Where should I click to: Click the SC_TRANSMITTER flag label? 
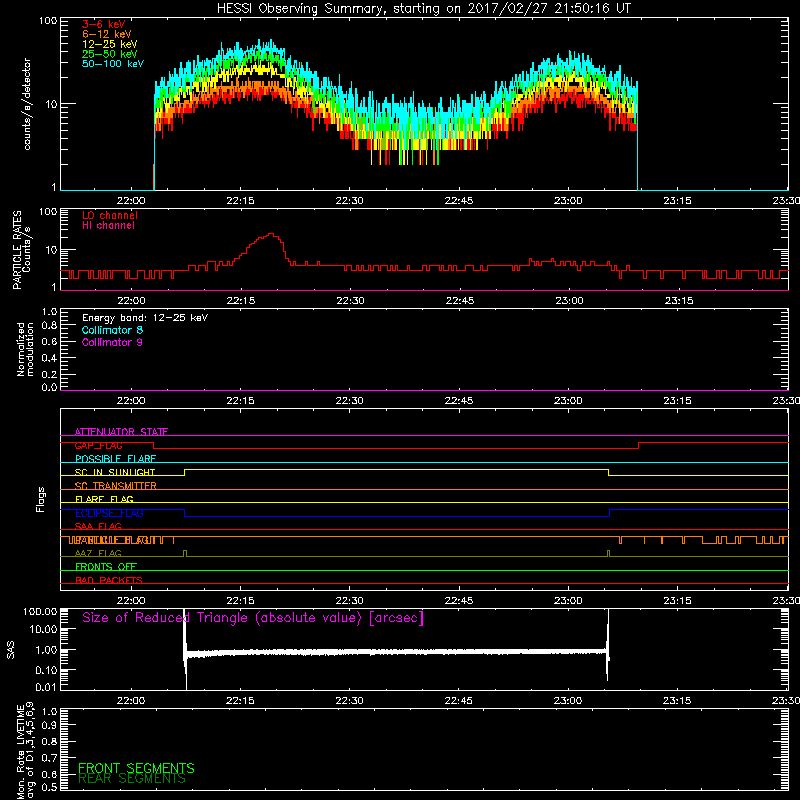click(115, 486)
